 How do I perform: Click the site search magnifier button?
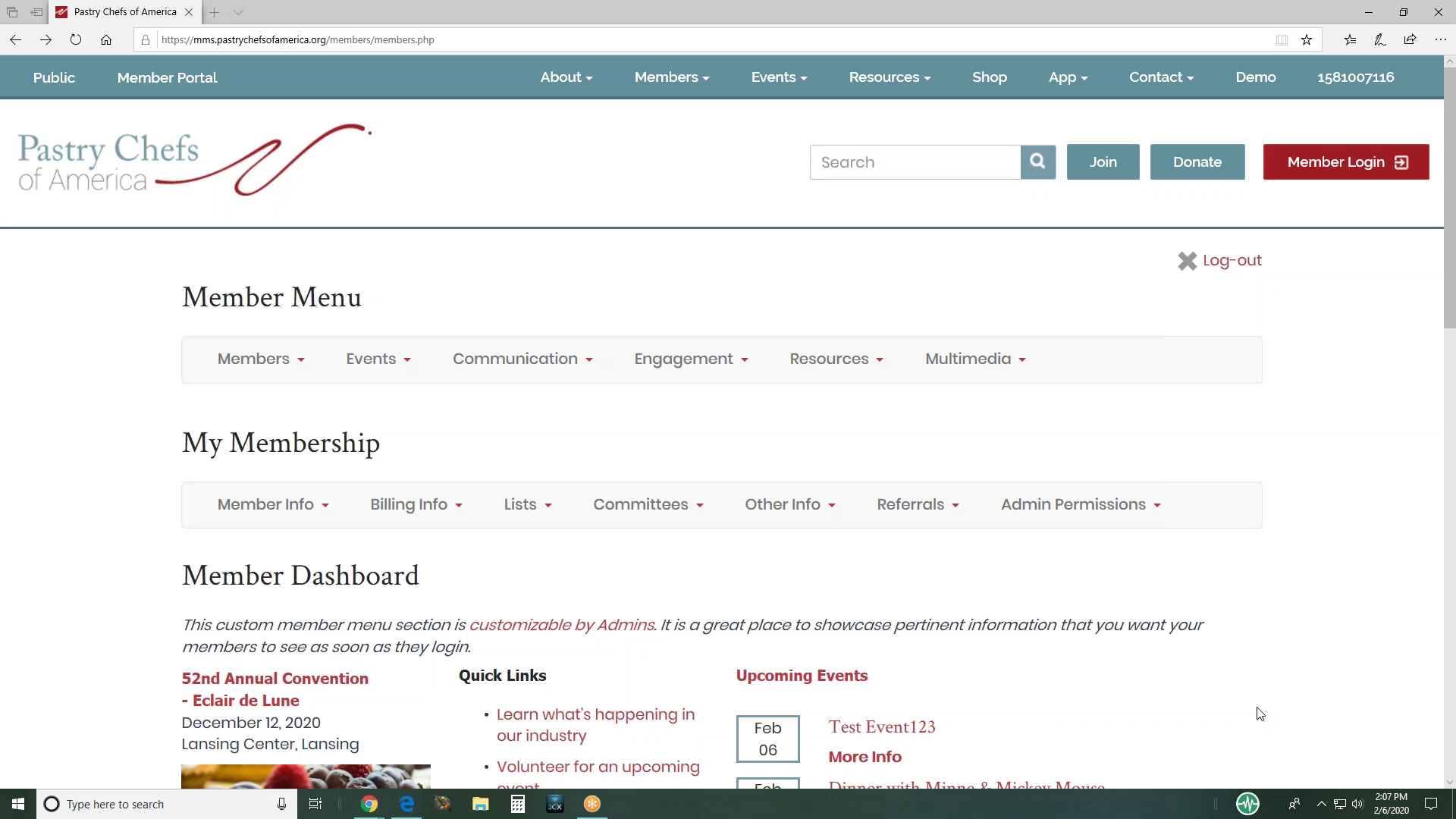point(1037,162)
